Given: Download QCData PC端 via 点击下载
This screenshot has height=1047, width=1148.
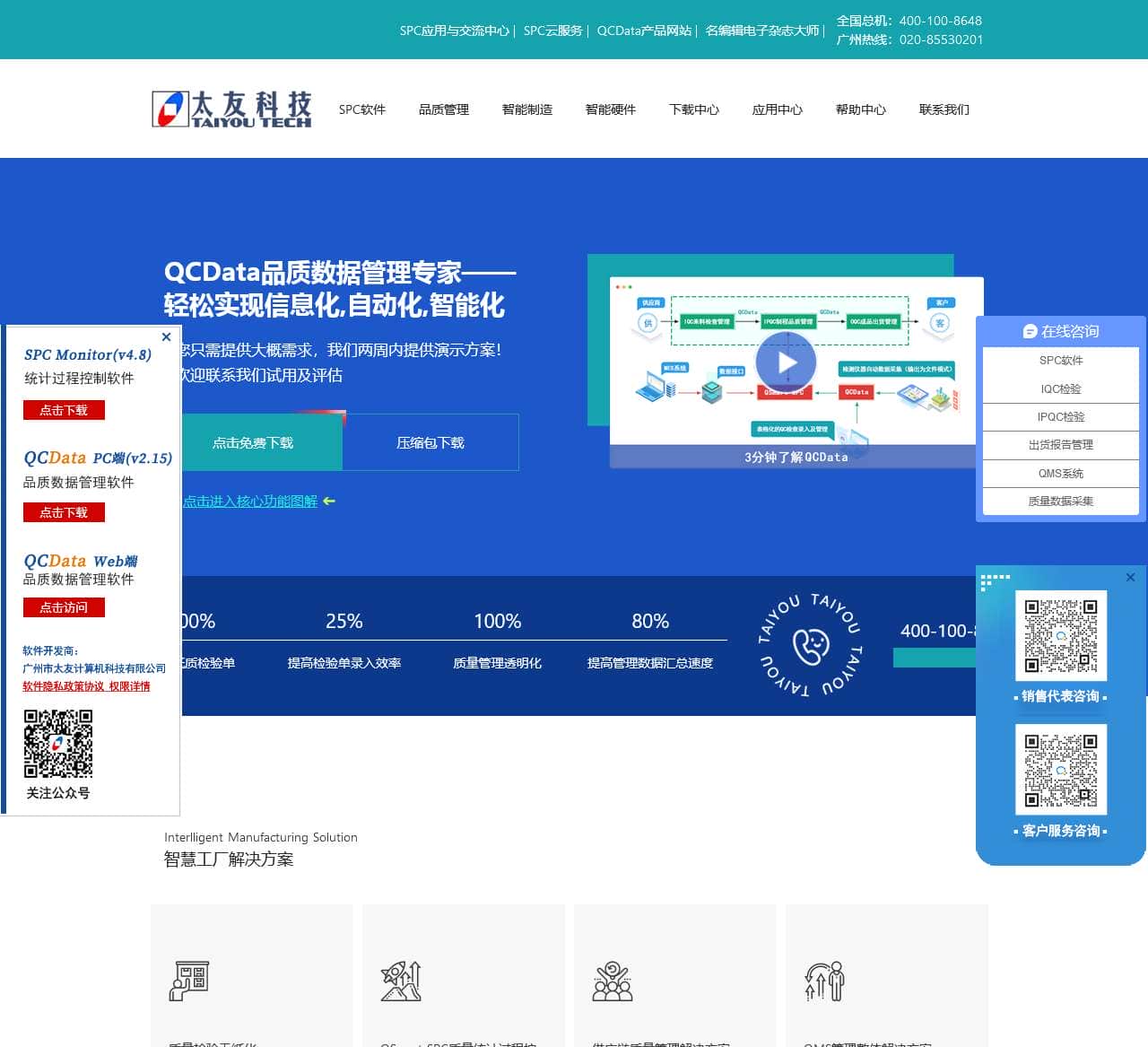Looking at the screenshot, I should tap(64, 512).
